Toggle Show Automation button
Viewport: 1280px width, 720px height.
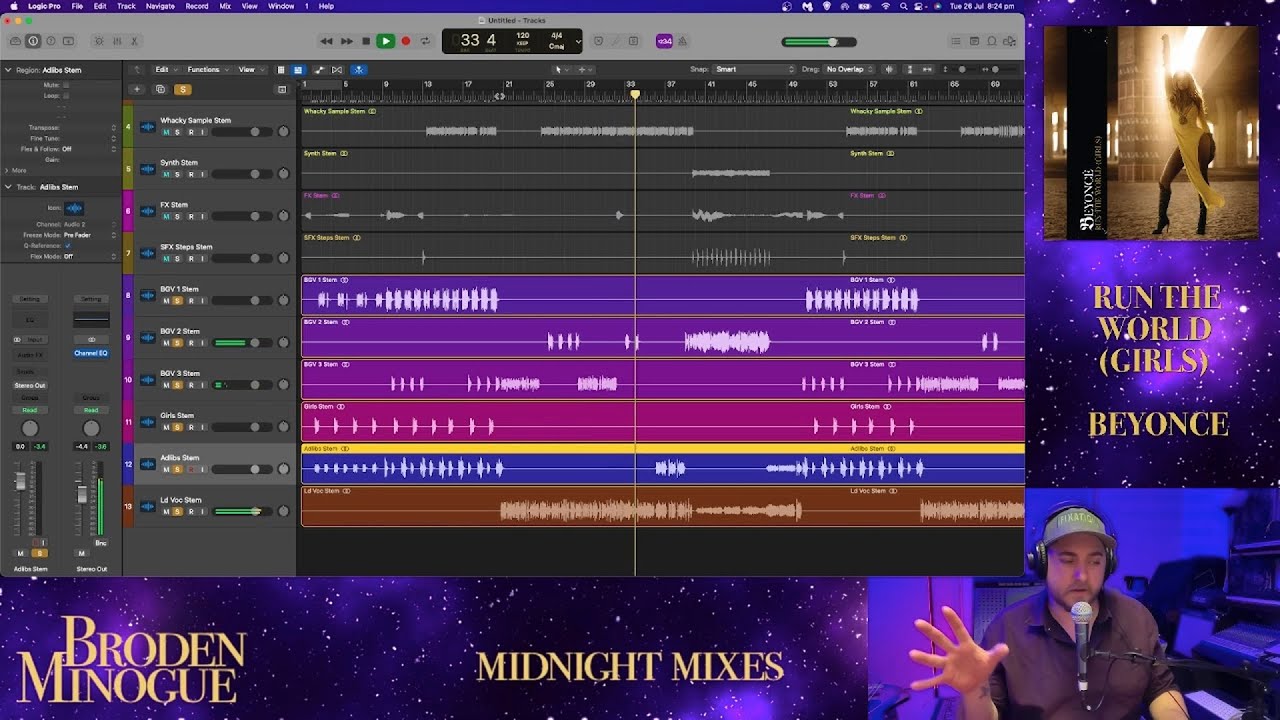point(319,70)
